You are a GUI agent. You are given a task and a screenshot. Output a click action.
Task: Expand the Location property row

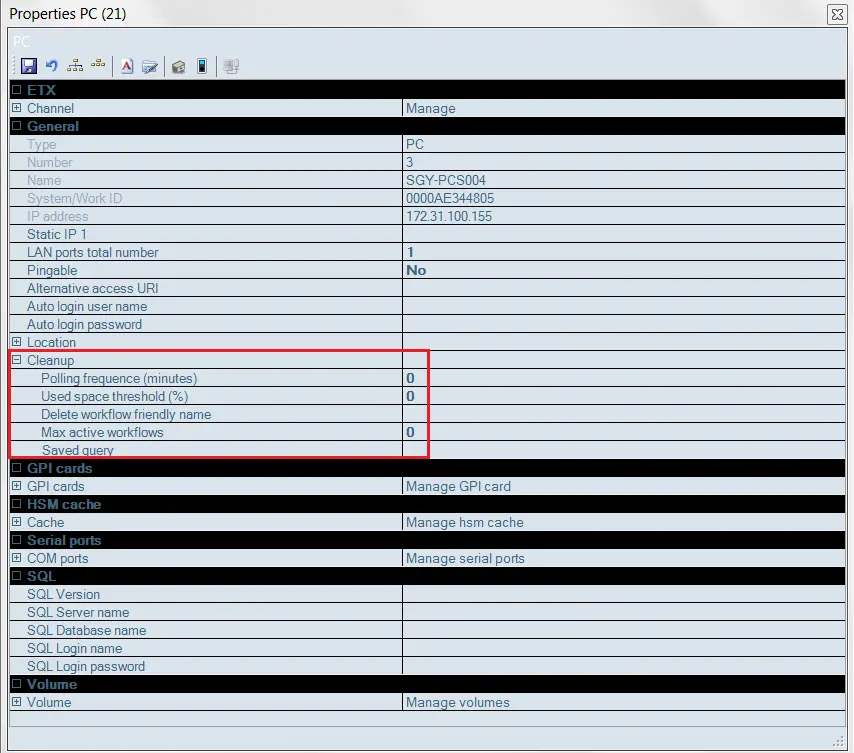click(16, 342)
